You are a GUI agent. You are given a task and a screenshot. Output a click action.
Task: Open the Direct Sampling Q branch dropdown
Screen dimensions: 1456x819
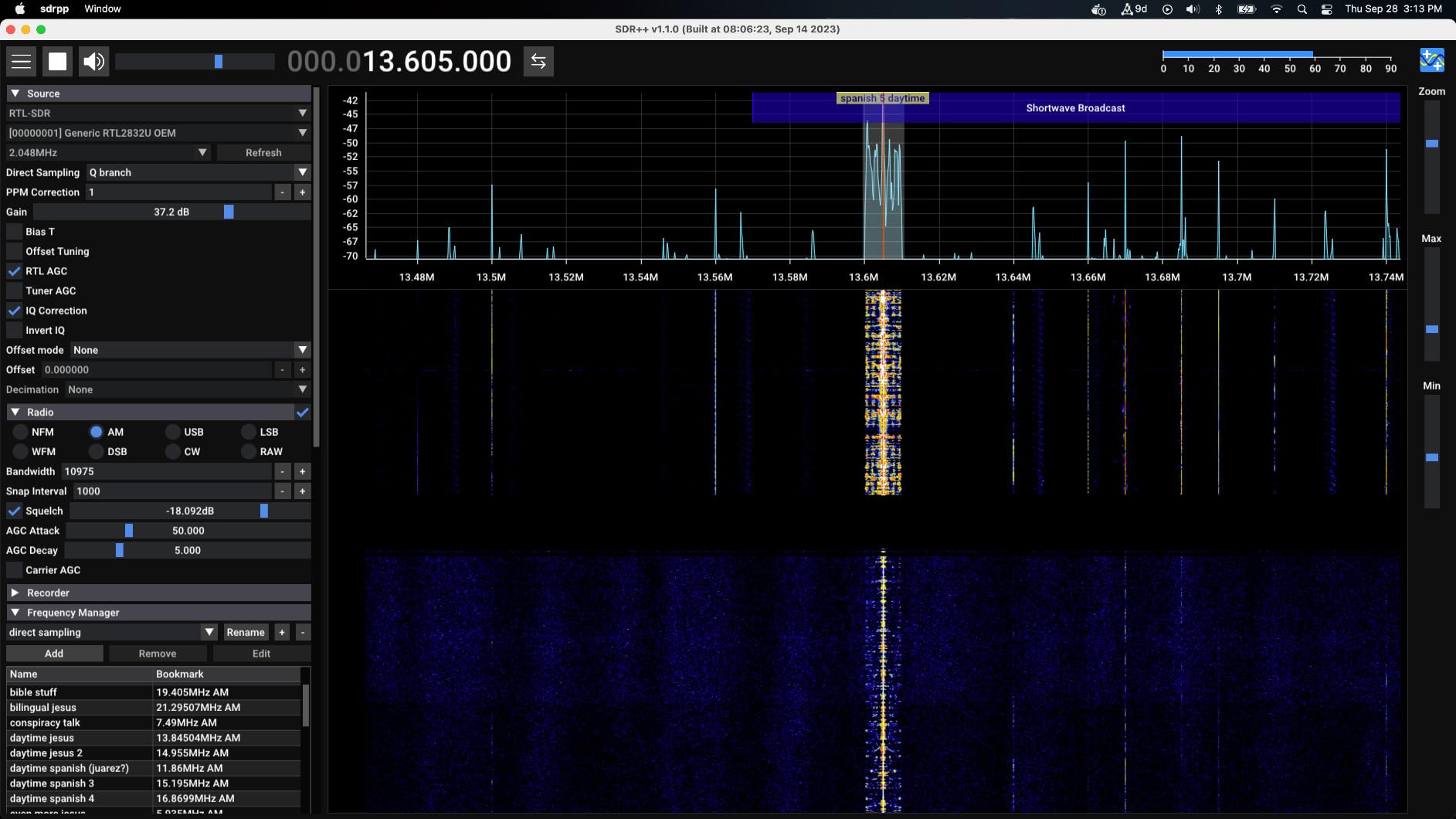click(x=198, y=172)
